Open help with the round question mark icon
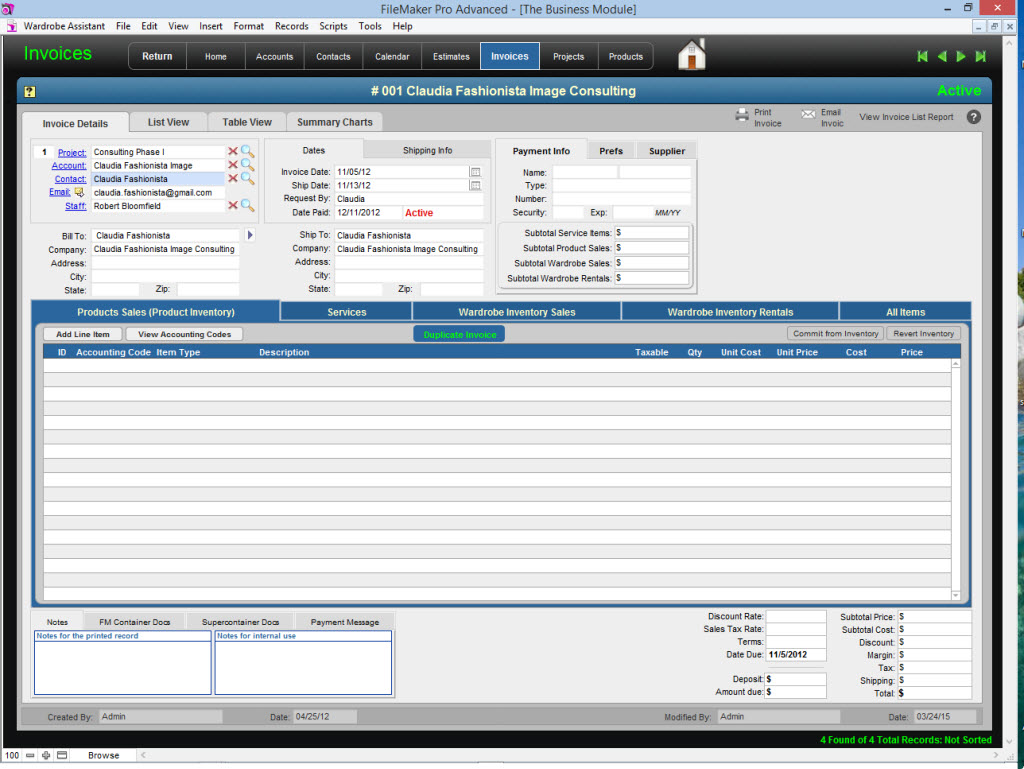Viewport: 1024px width, 769px height. click(973, 117)
